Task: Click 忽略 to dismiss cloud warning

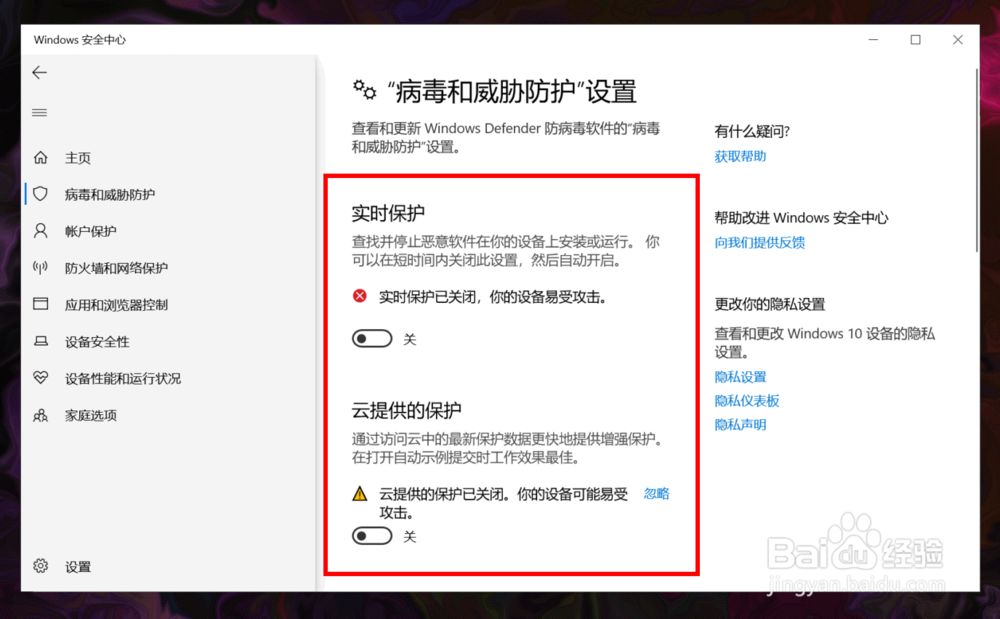Action: tap(656, 493)
